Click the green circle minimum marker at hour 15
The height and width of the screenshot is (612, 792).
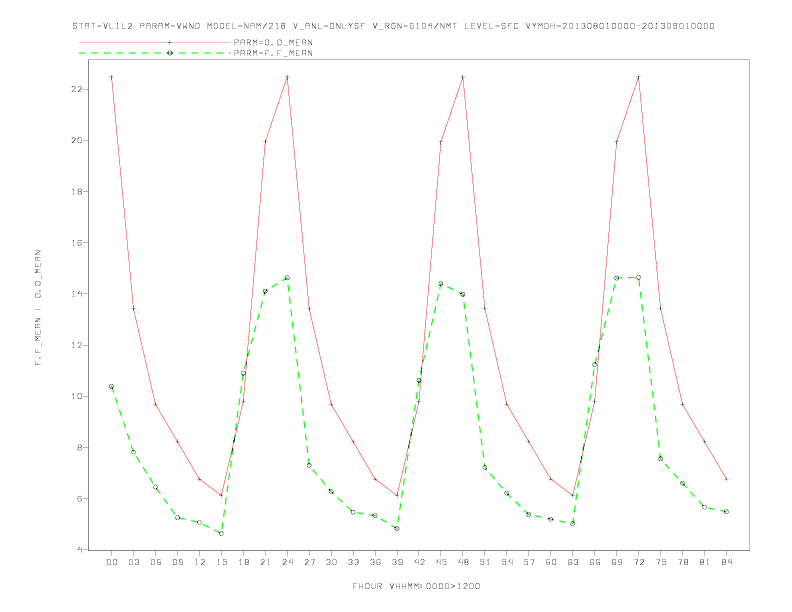221,533
